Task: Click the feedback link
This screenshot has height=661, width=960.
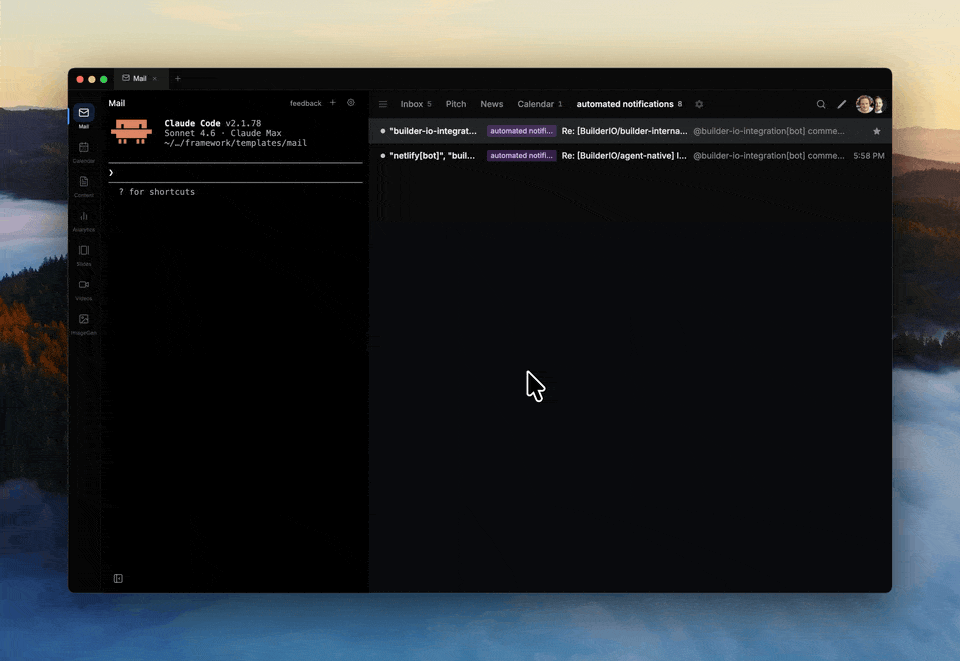Action: pyautogui.click(x=305, y=102)
